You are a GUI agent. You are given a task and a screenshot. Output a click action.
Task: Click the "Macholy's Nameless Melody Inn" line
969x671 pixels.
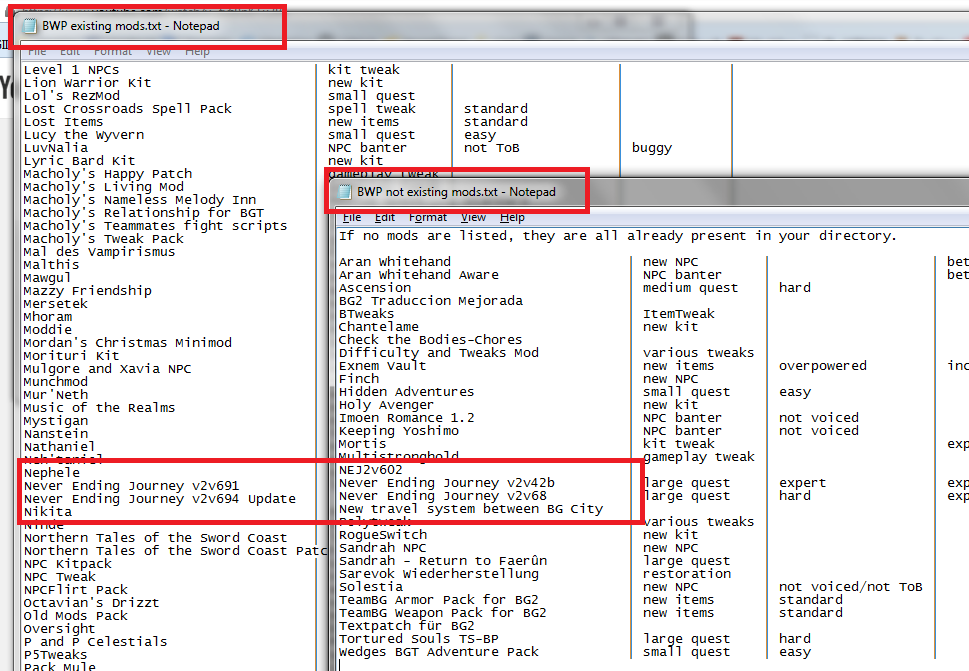(x=140, y=200)
